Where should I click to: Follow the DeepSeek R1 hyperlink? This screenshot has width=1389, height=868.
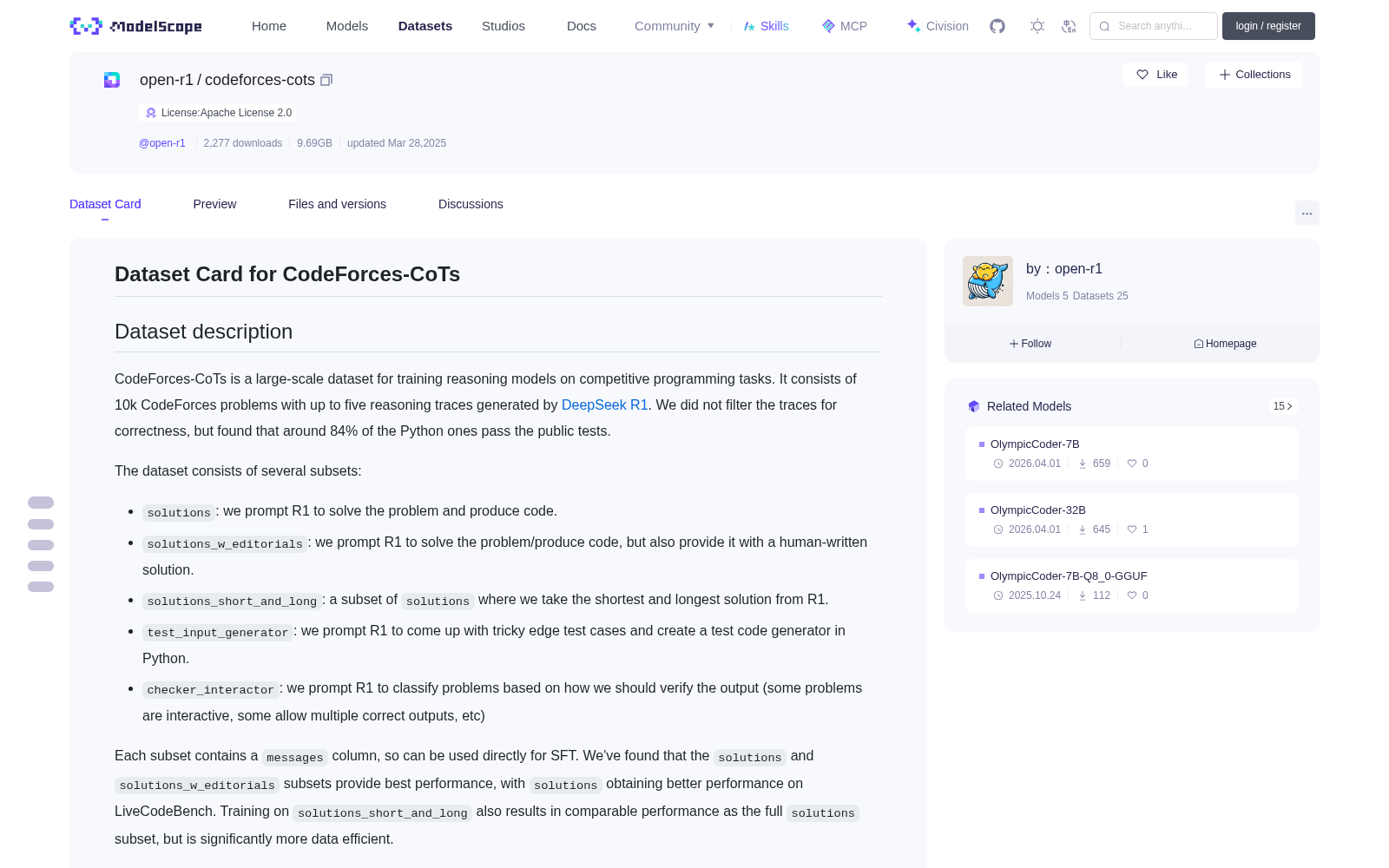(604, 404)
